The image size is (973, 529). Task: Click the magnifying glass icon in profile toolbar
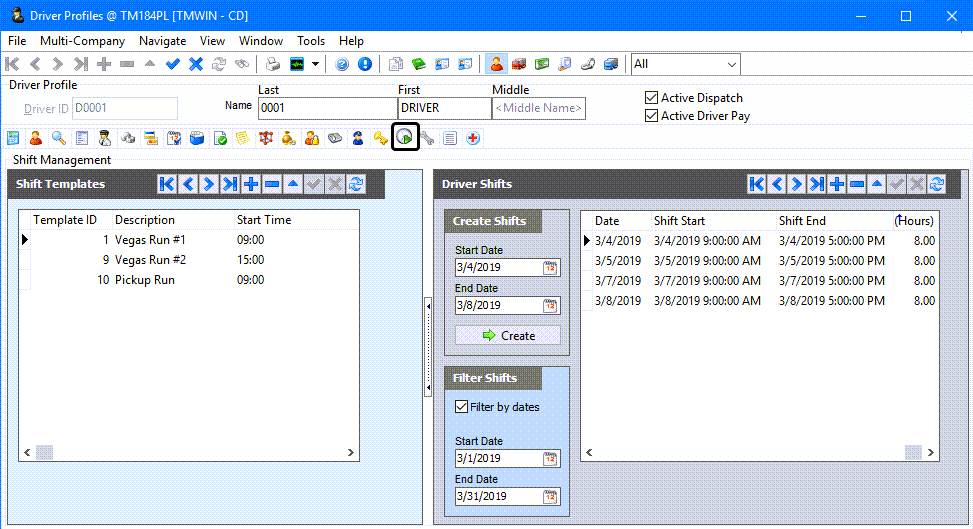59,138
